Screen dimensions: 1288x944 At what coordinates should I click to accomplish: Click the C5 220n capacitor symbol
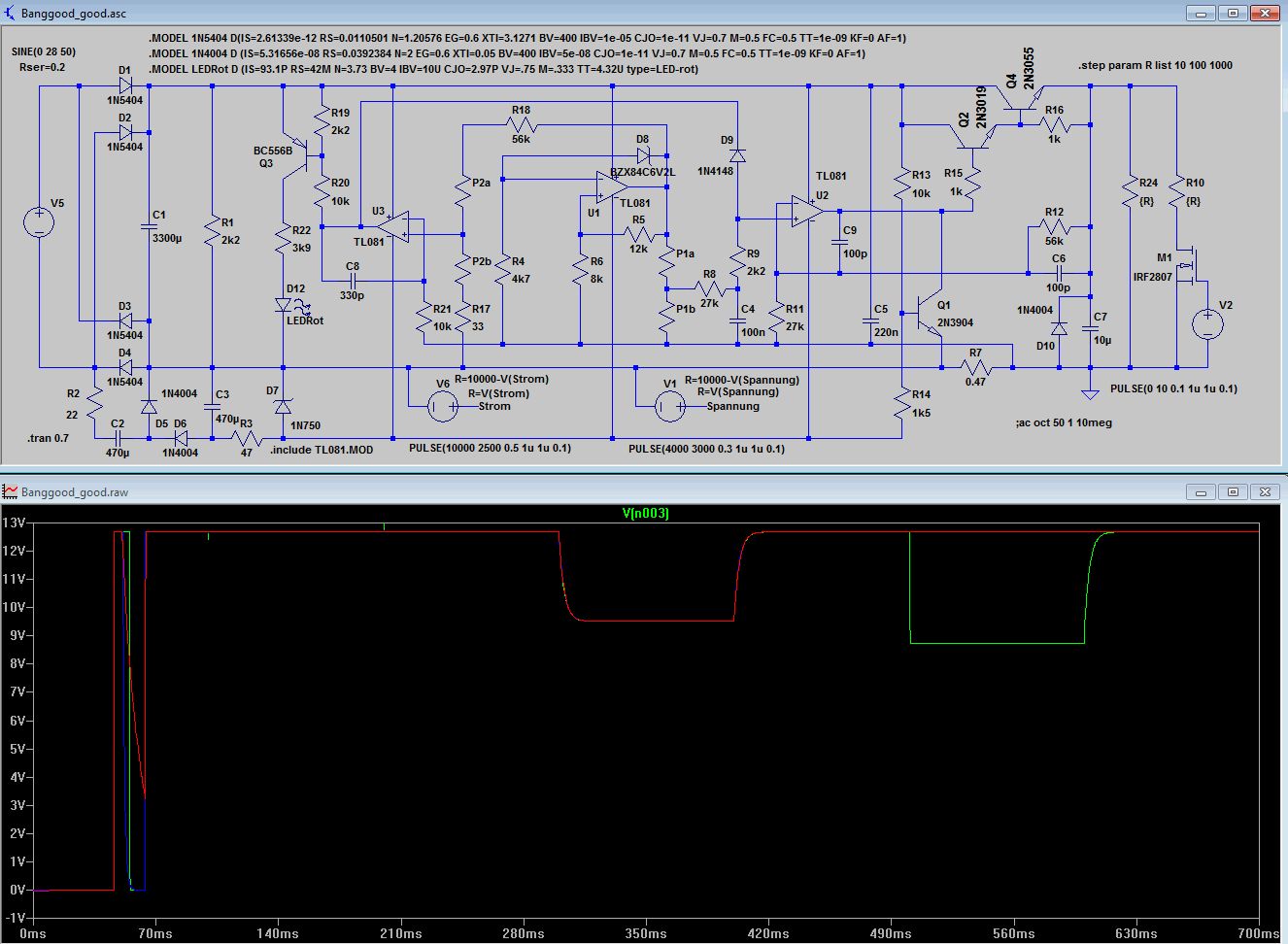(x=870, y=321)
